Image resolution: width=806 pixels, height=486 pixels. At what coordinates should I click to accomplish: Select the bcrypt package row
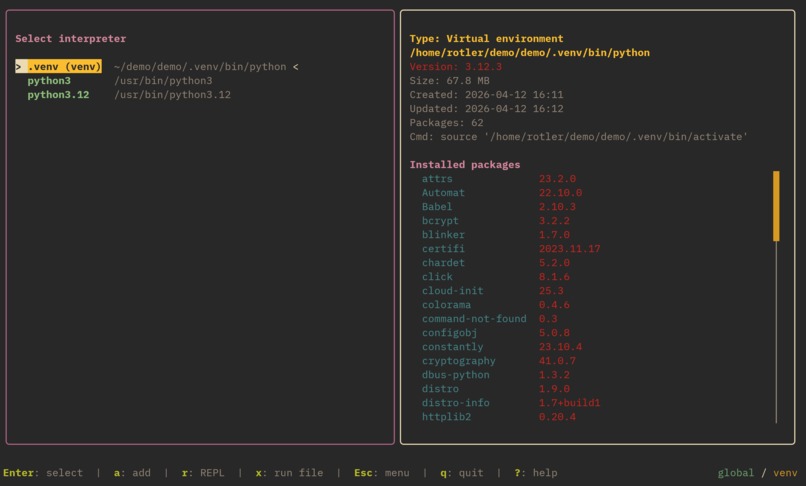[496, 221]
